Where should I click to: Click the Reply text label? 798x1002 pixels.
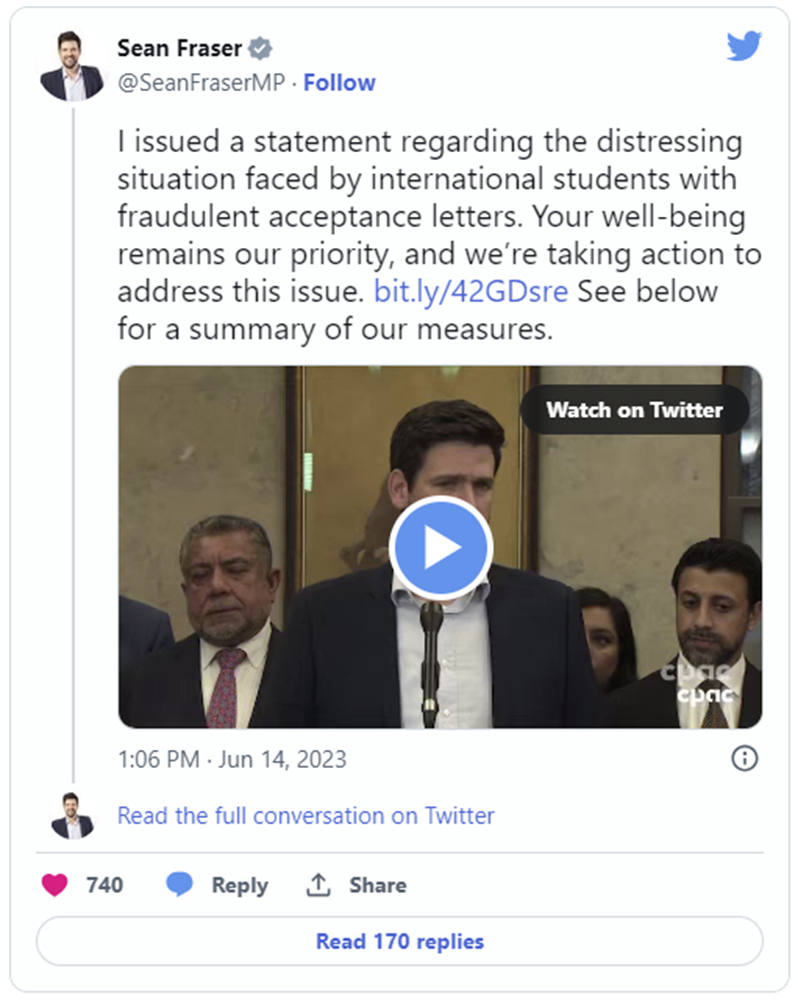(239, 885)
